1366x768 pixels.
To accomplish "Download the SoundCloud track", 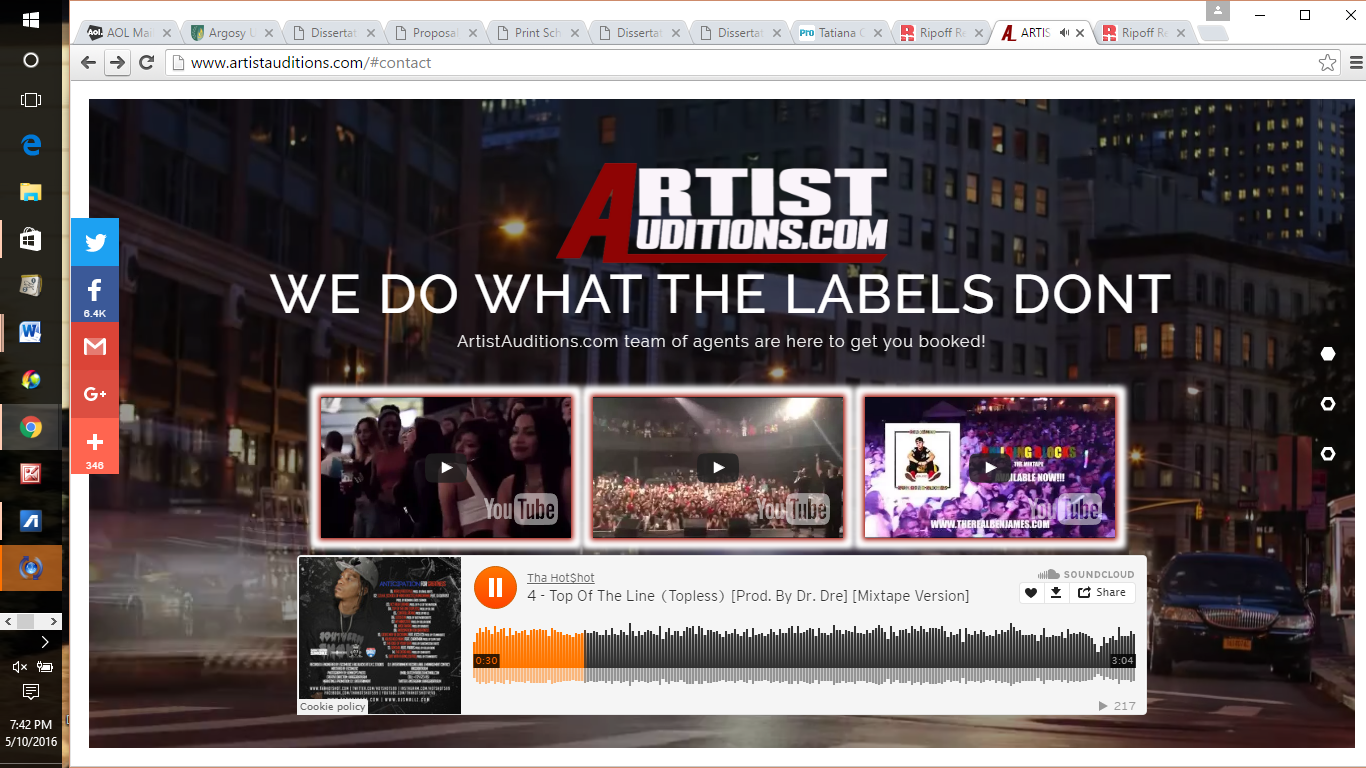I will pyautogui.click(x=1056, y=593).
